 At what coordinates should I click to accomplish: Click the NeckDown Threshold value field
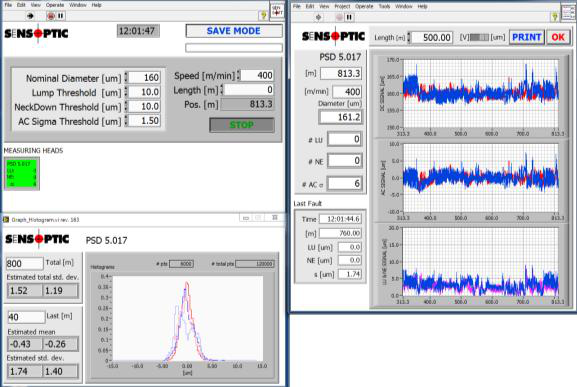coord(145,106)
